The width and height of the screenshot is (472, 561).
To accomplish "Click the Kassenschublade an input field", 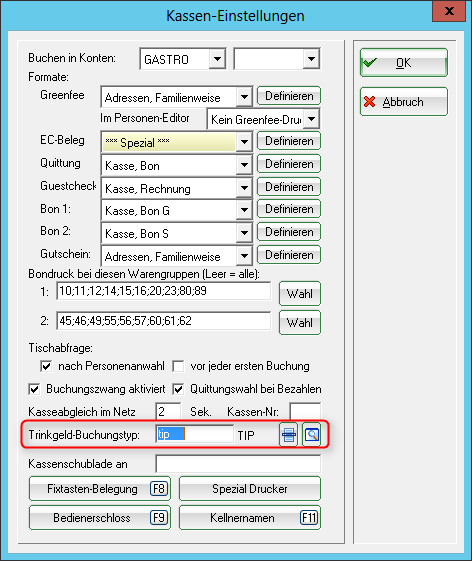I will pos(238,464).
